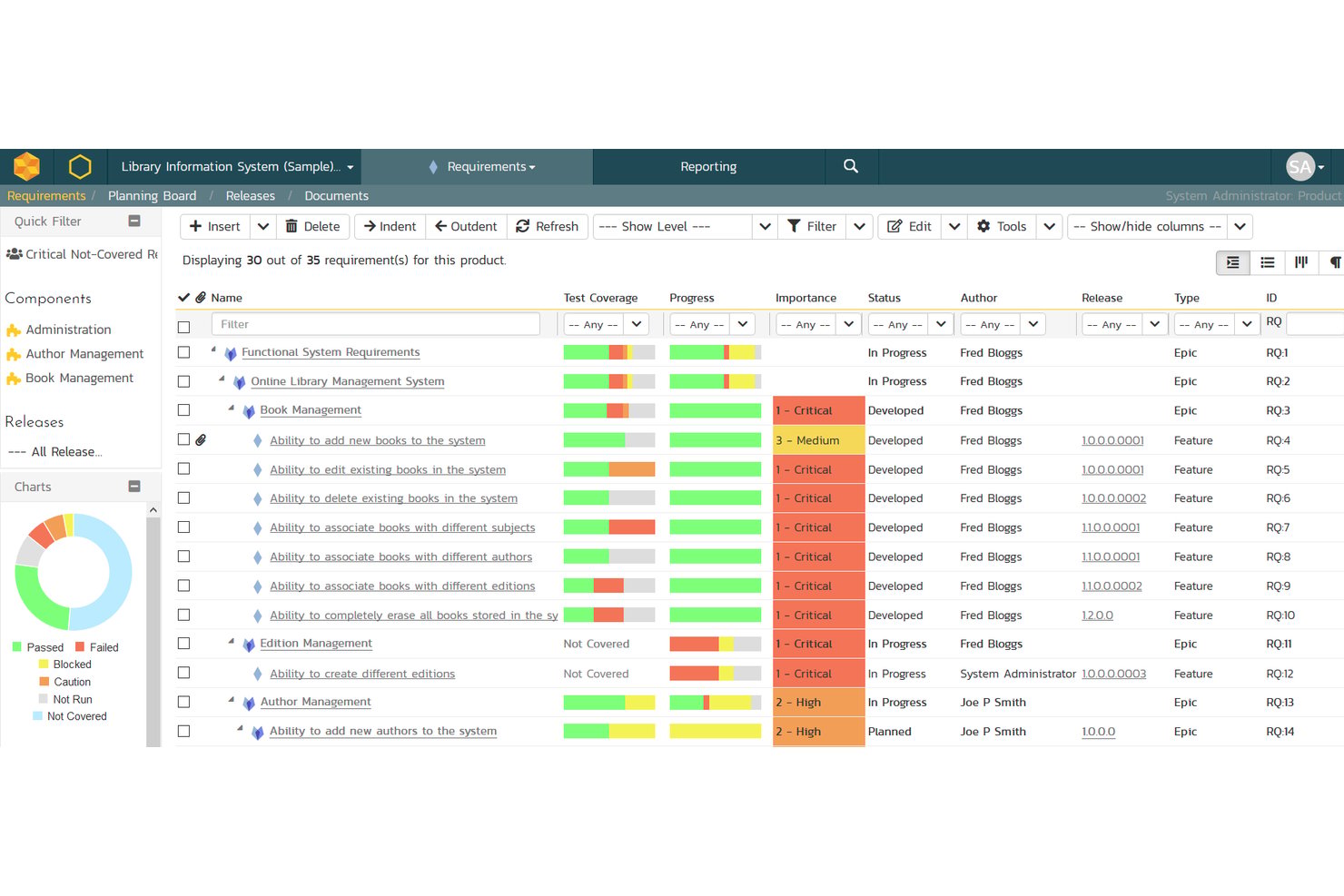Toggle the select-all checkbox in the filter row
This screenshot has width=1344, height=896.
pos(184,327)
